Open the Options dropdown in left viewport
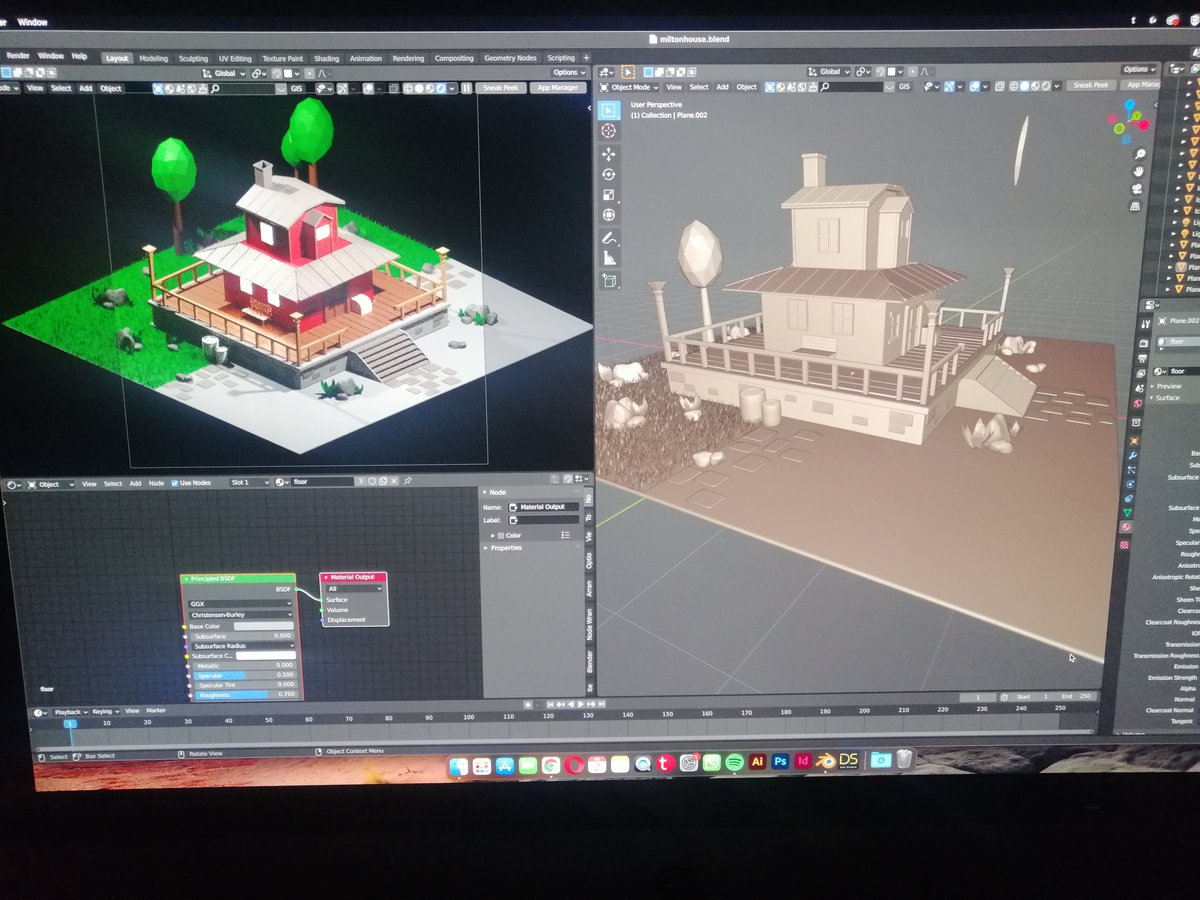The image size is (1200, 900). pyautogui.click(x=569, y=72)
